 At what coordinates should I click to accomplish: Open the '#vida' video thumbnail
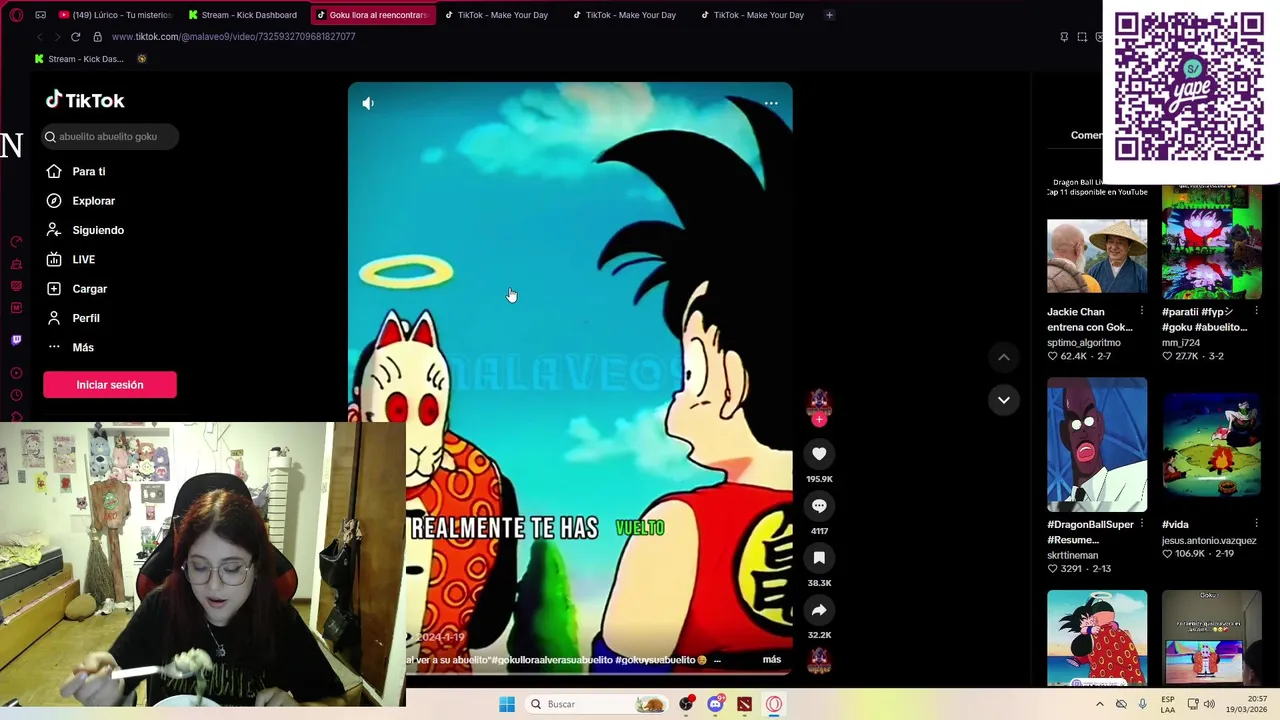1211,445
